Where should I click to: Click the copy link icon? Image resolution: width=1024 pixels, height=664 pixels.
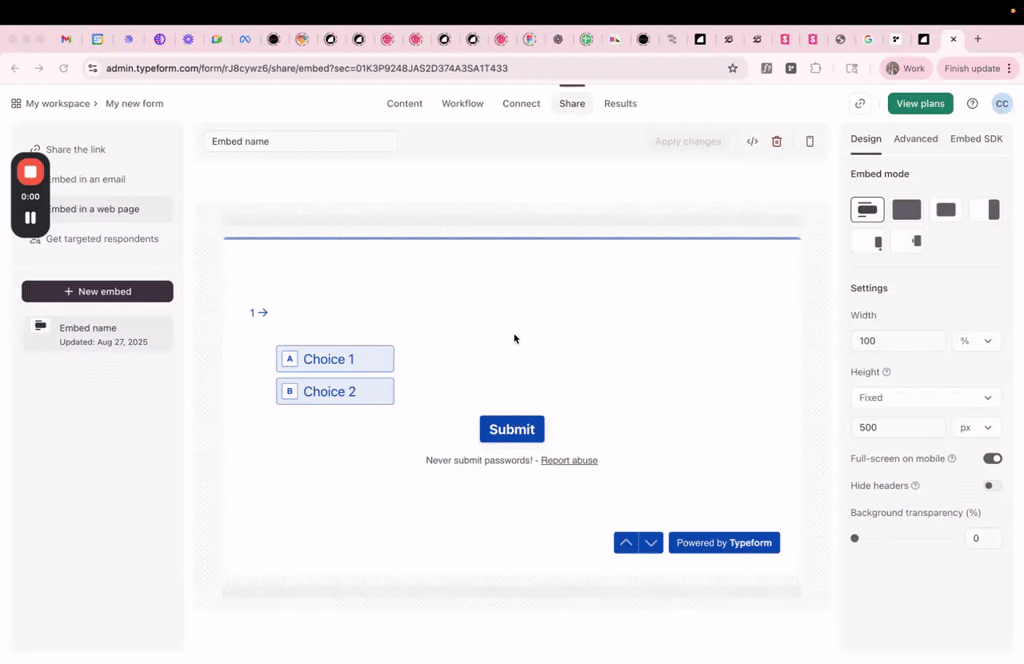click(860, 104)
